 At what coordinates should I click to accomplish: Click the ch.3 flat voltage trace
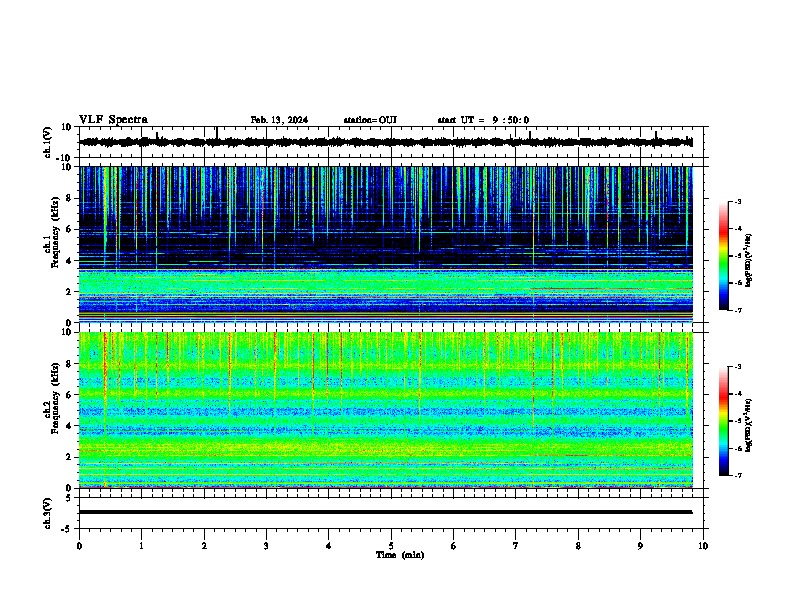(385, 512)
